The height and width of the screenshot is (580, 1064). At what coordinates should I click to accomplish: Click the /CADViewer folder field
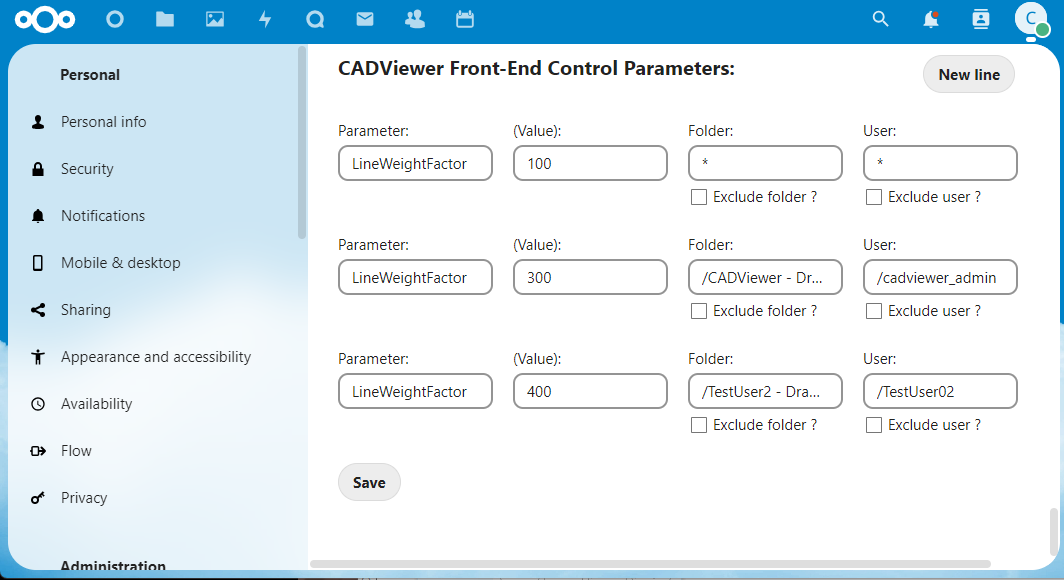coord(765,277)
